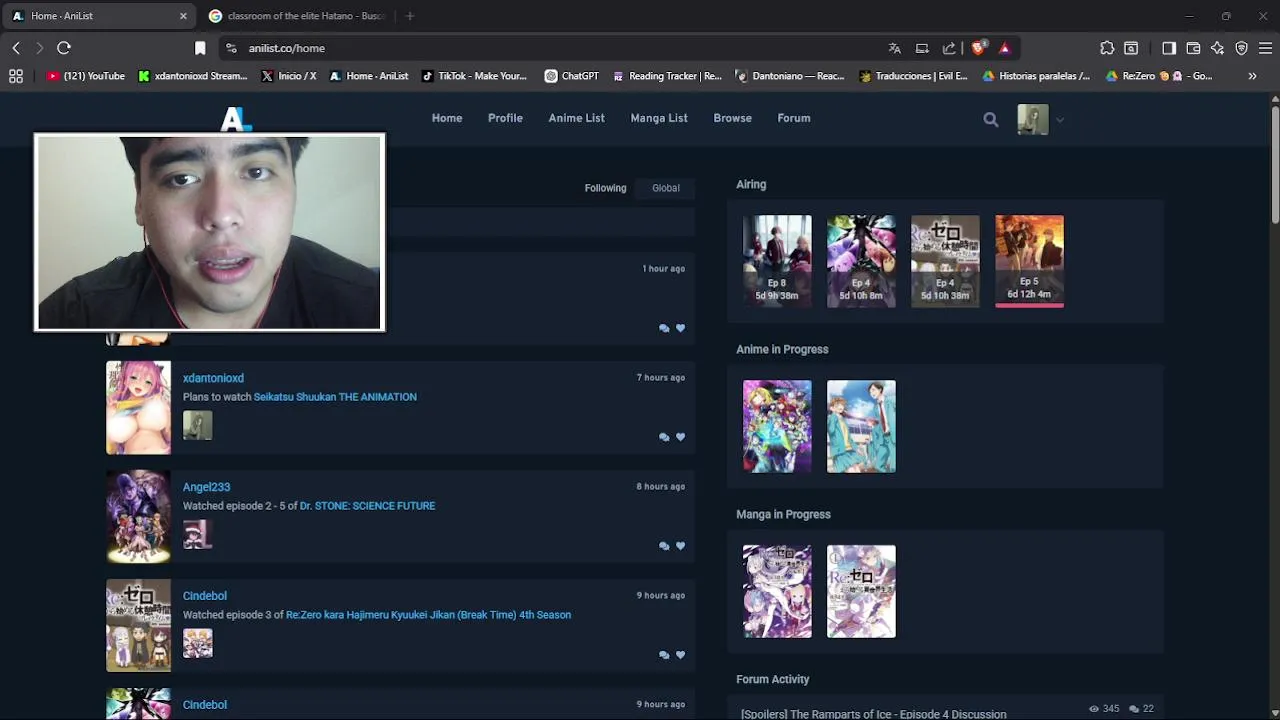Reply to xdantonioxd's Seikatsu Shuukan activity
Viewport: 1280px width, 720px height.
[x=664, y=437]
